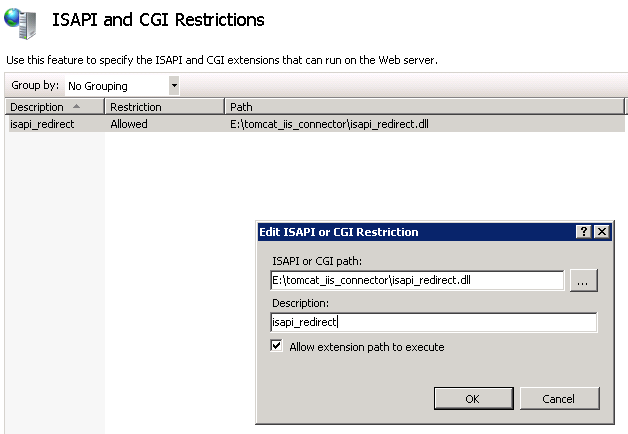
Task: Sort list by Restriction column header
Action: 136,107
